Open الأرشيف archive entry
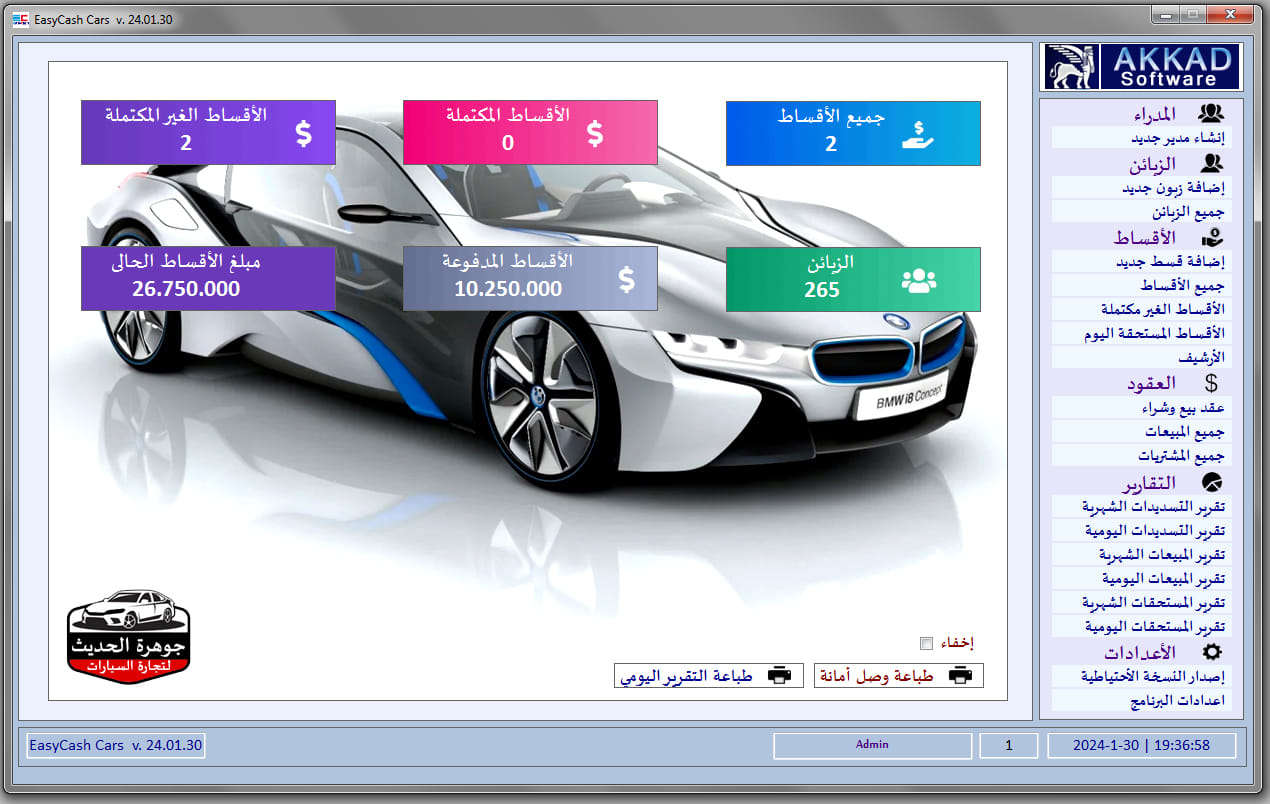 coord(1141,357)
